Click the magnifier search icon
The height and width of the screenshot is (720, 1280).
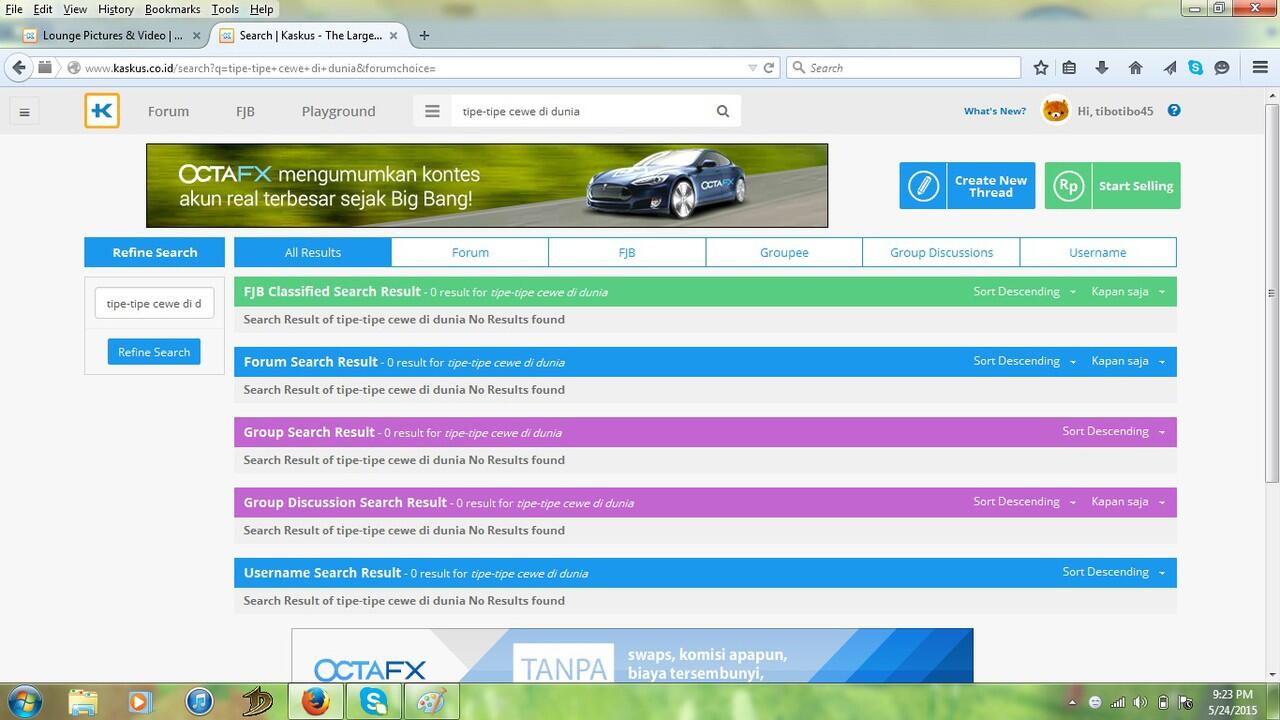[x=723, y=111]
